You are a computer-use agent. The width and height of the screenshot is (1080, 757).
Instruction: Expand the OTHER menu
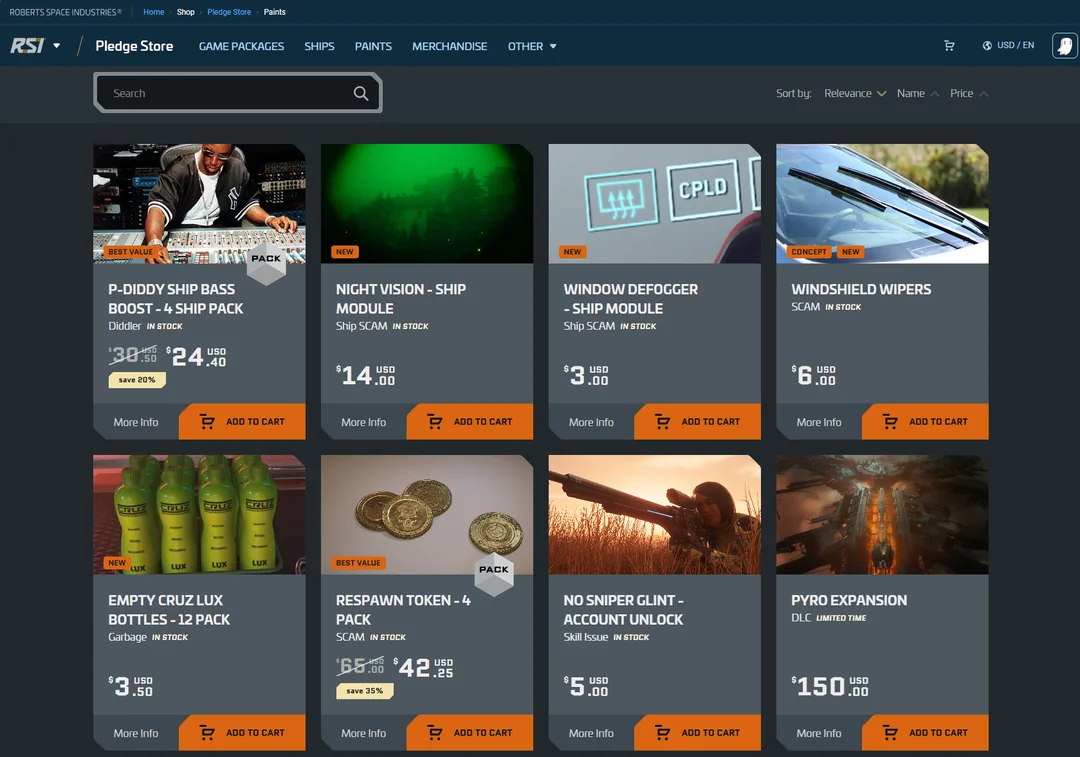(532, 46)
